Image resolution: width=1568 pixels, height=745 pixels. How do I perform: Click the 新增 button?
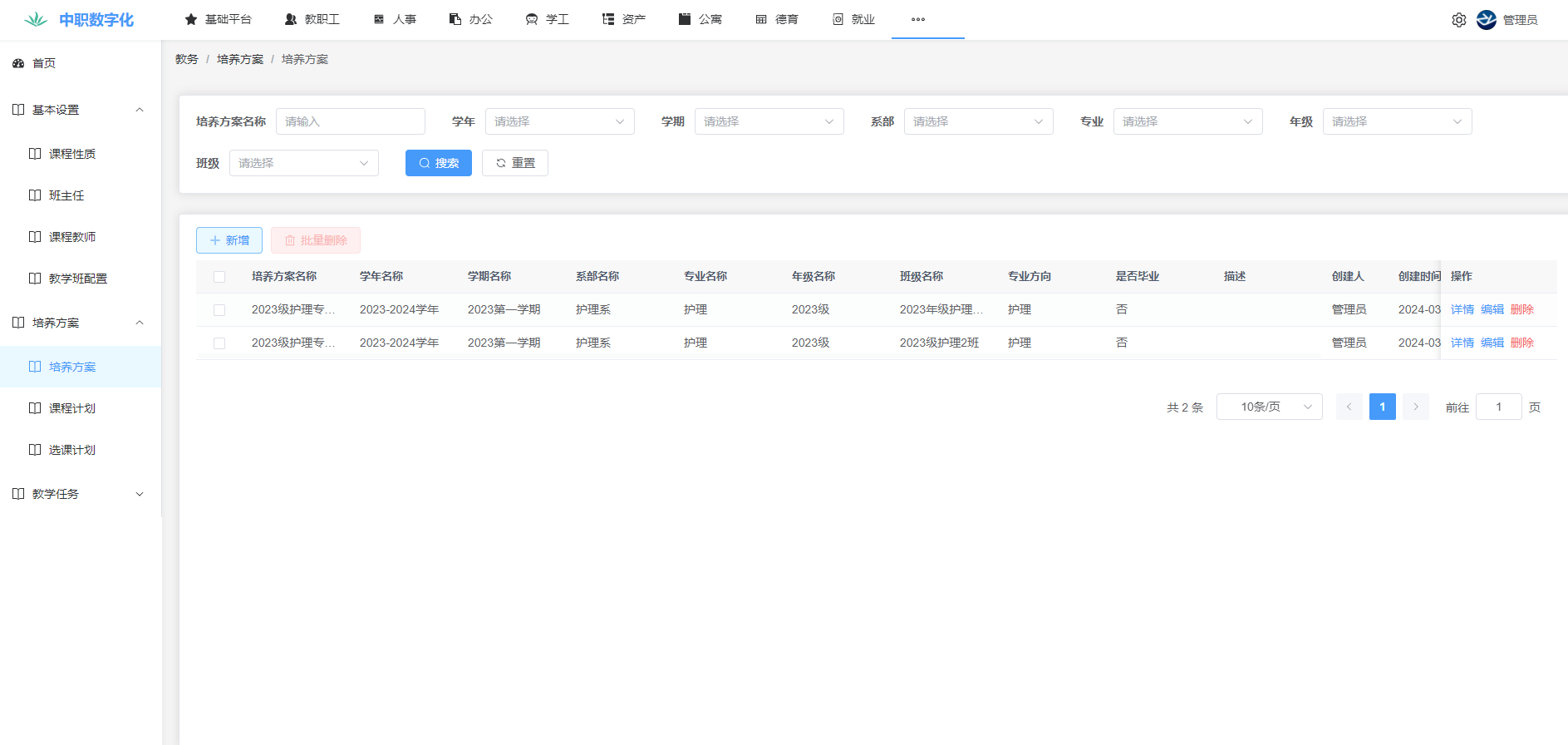[x=229, y=240]
